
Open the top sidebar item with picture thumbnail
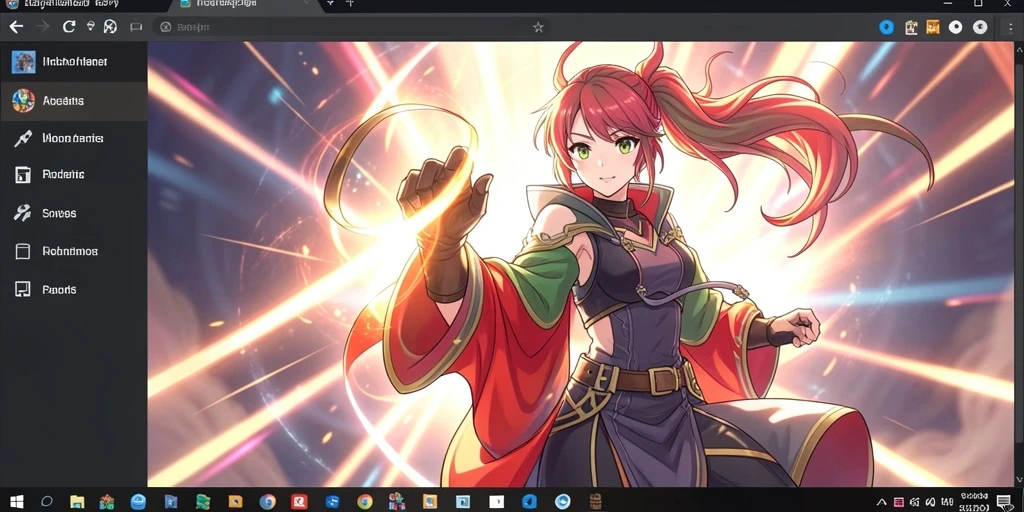coord(73,62)
